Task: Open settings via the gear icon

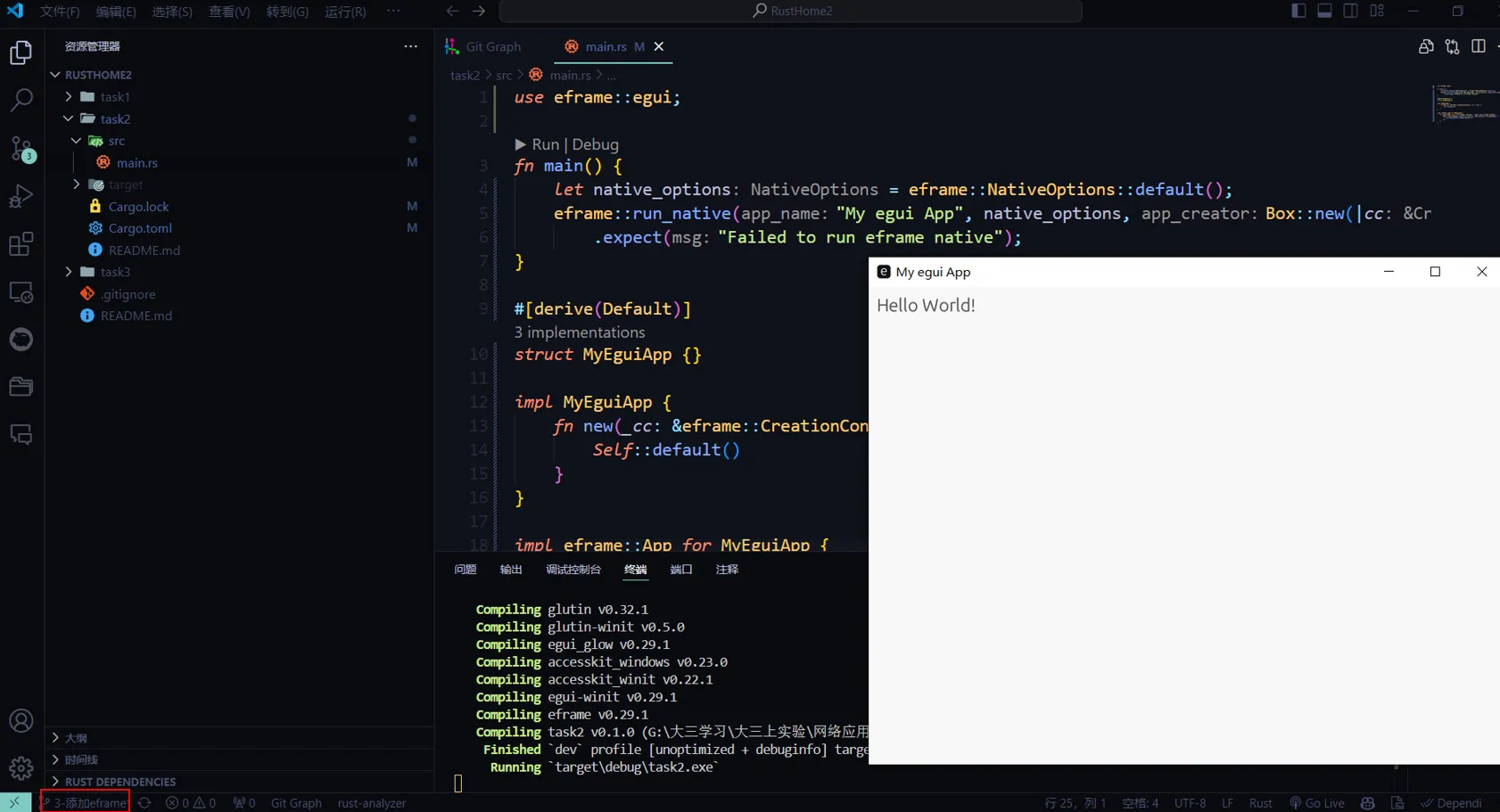Action: coord(21,767)
